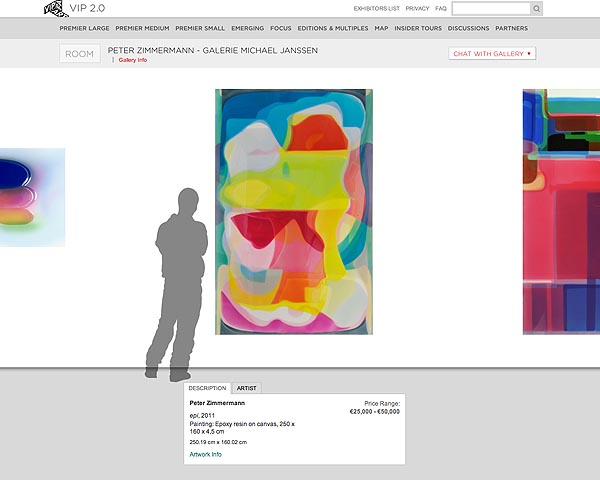Click the gray human scale silhouette

click(x=177, y=285)
